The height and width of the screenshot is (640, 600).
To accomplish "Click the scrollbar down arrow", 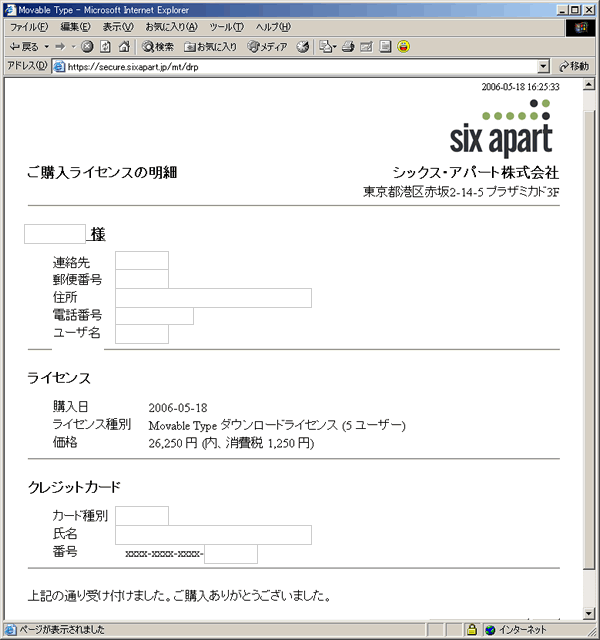I will 589,613.
